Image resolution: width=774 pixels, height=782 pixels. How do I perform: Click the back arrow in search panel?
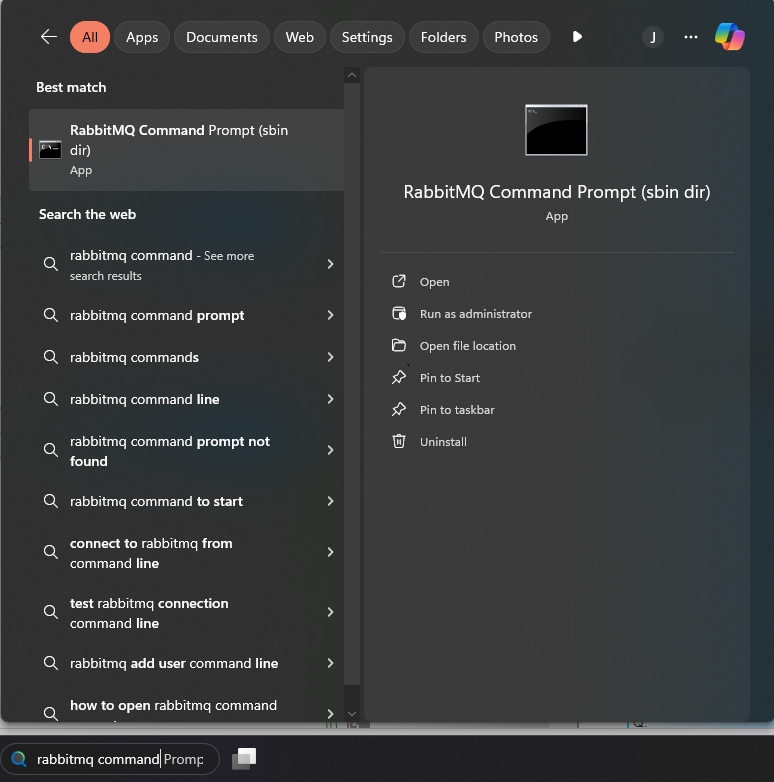pyautogui.click(x=49, y=37)
